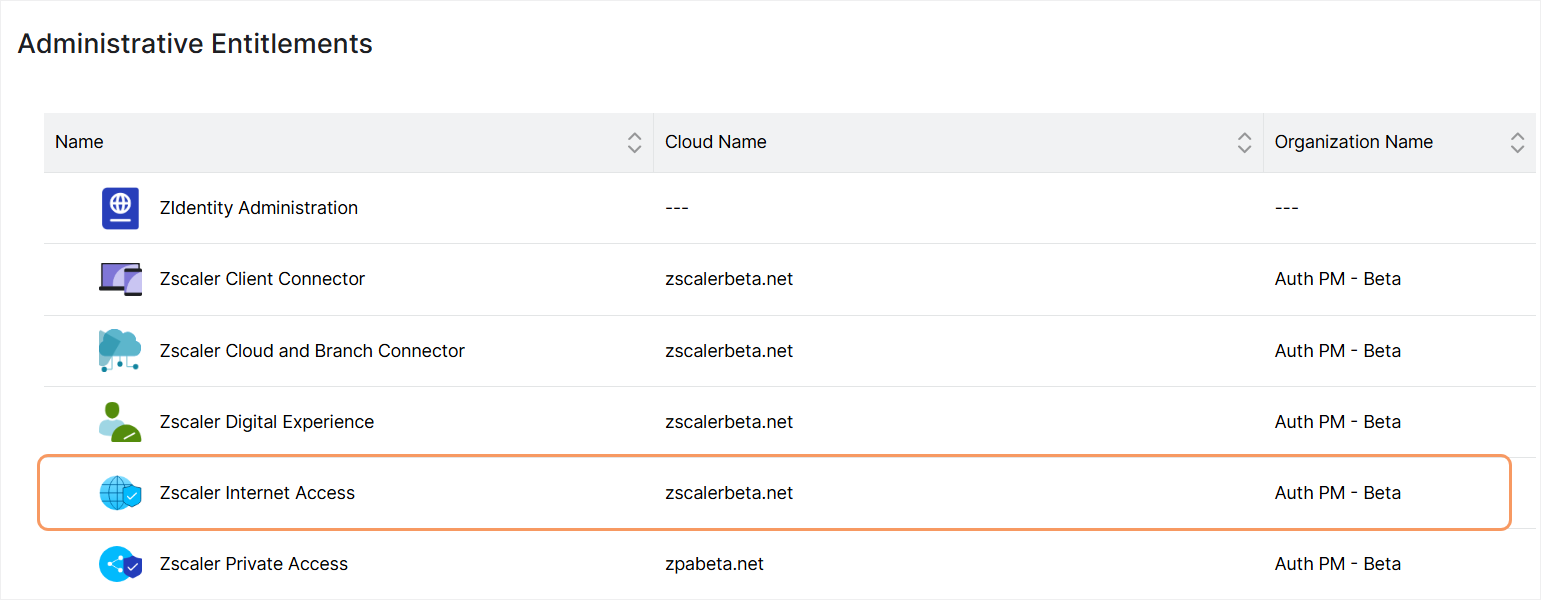Open Zscaler Private Access entry
The width and height of the screenshot is (1541, 600).
(x=253, y=564)
